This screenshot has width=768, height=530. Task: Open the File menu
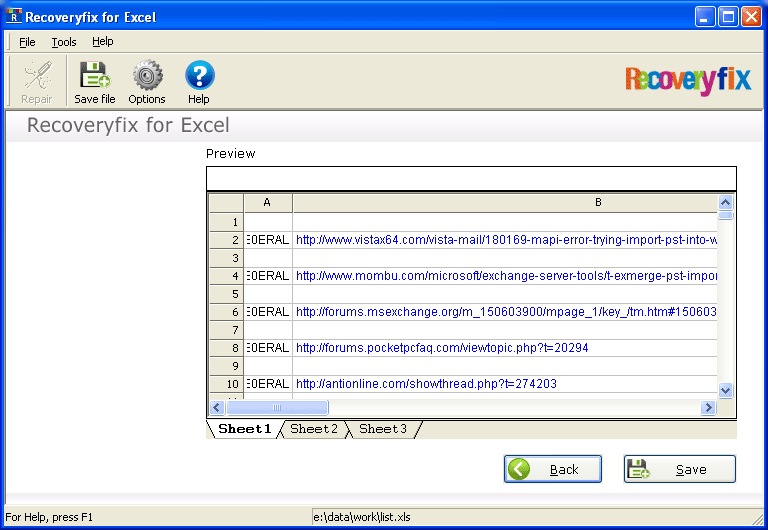click(27, 42)
